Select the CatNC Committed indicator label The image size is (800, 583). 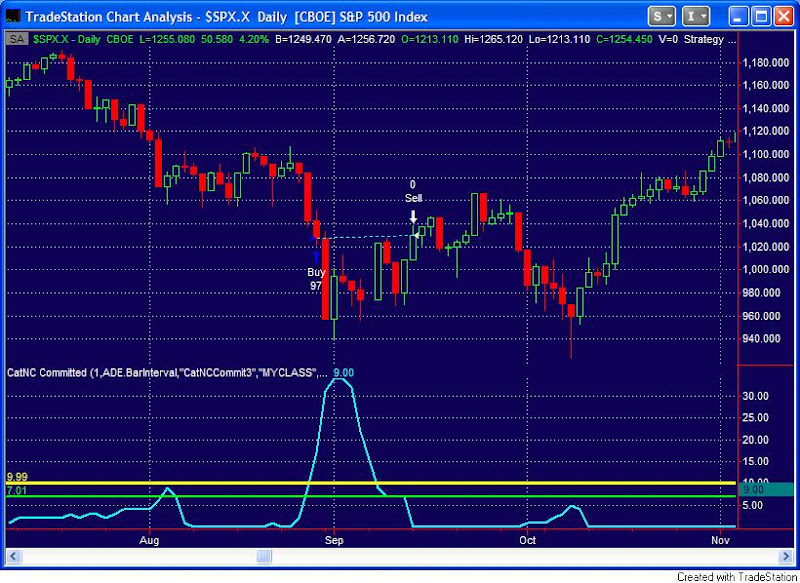click(x=166, y=373)
